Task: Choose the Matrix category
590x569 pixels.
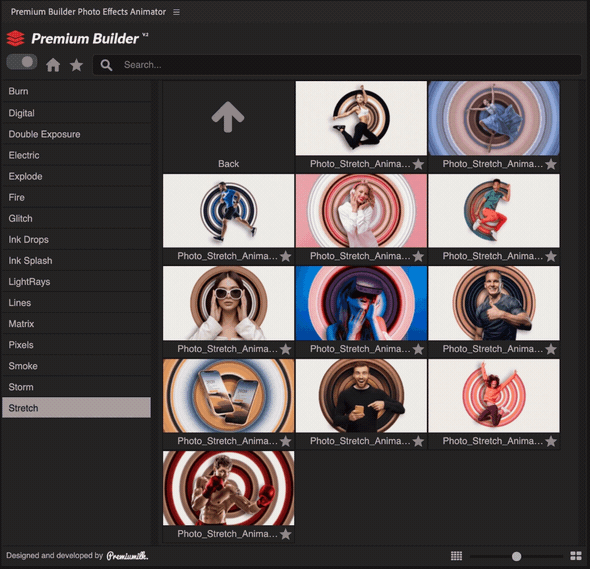Action: pyautogui.click(x=76, y=324)
